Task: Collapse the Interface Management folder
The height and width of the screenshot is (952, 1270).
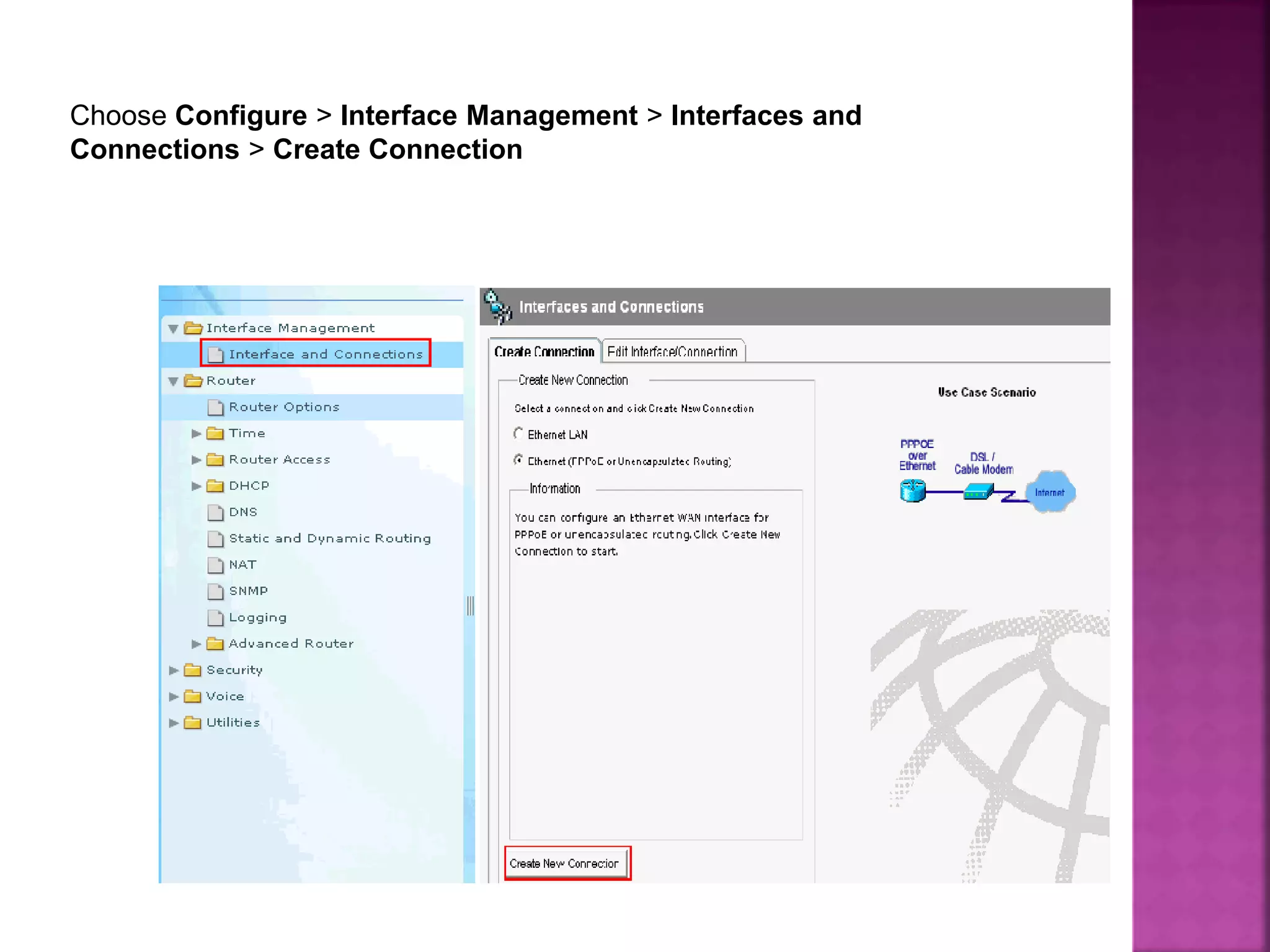Action: [174, 328]
